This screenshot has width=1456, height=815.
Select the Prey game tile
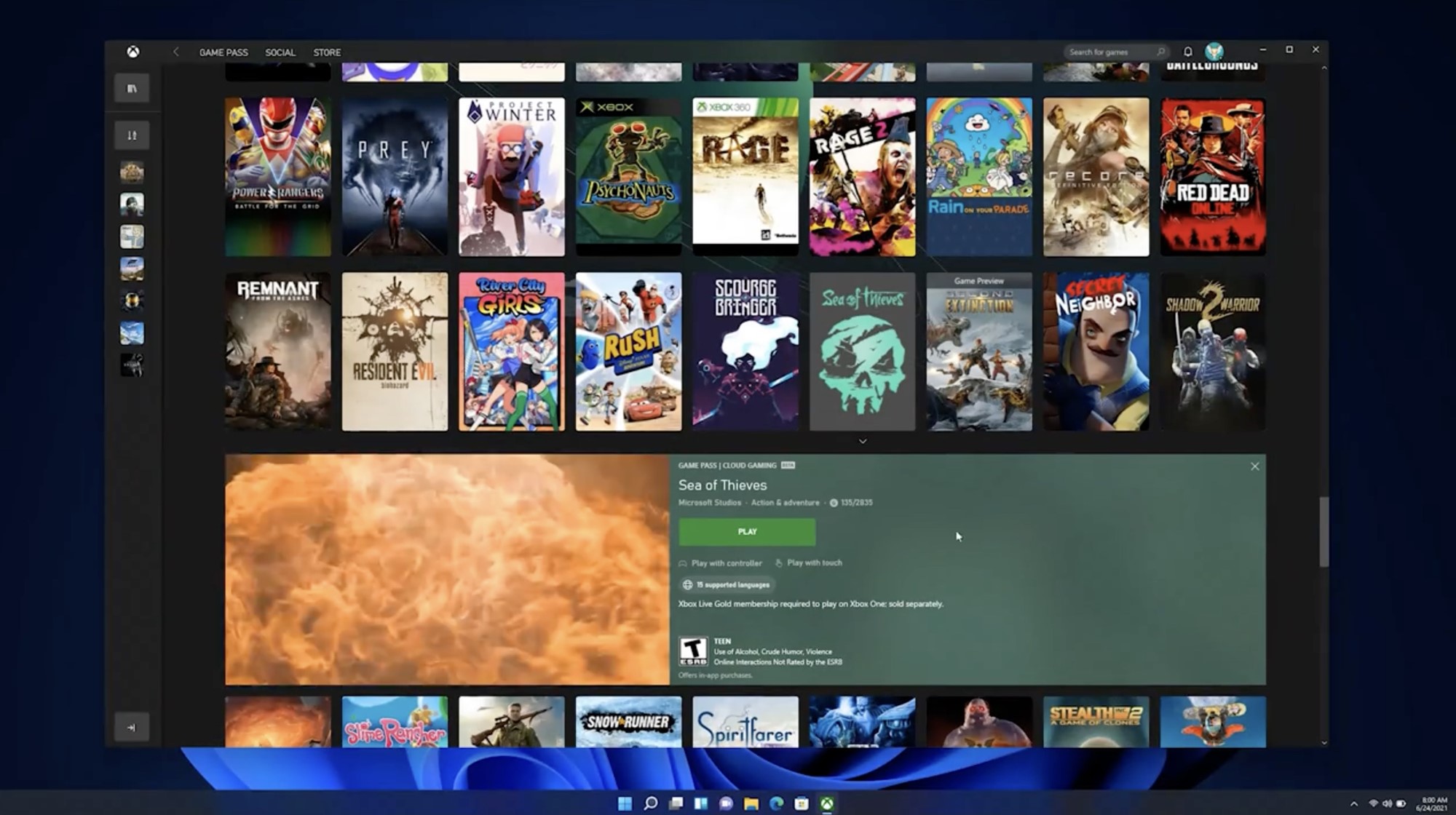tap(395, 177)
